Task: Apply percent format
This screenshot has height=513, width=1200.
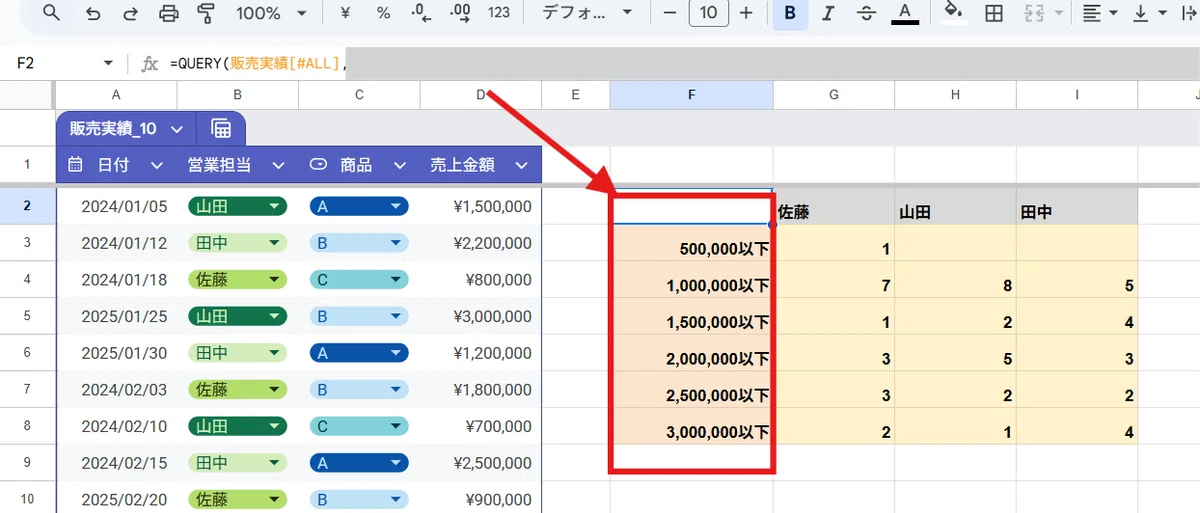Action: click(x=383, y=13)
